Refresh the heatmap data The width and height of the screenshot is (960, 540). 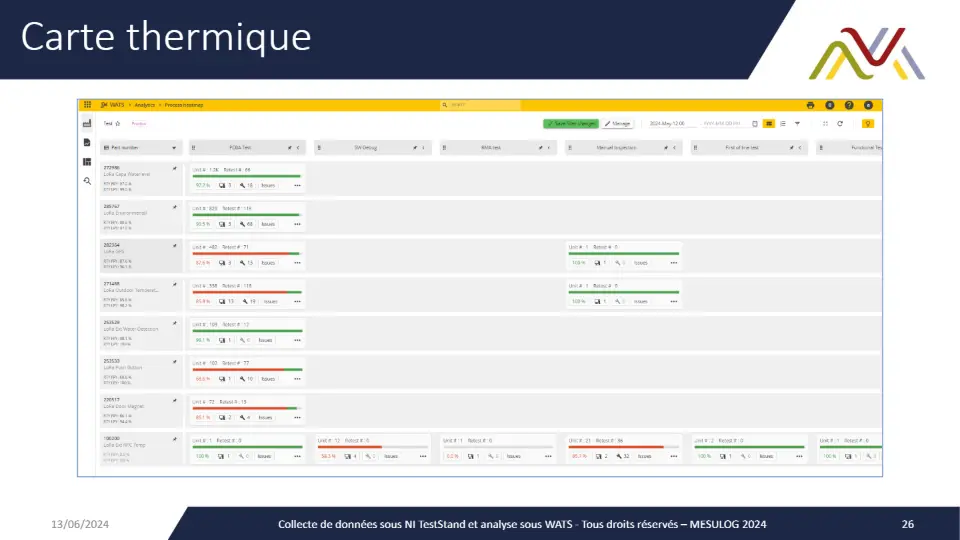click(840, 124)
